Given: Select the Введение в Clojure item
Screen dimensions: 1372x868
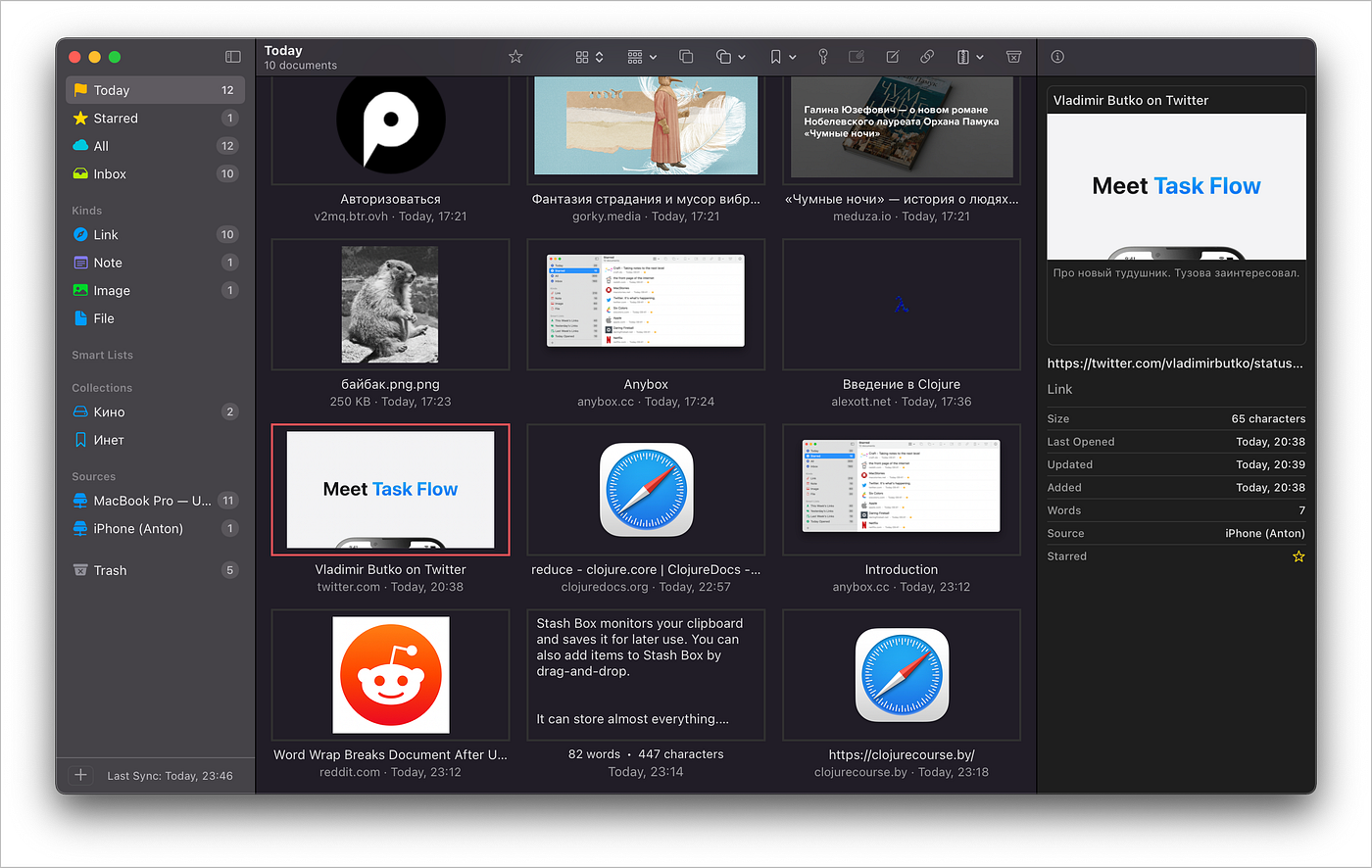Looking at the screenshot, I should pos(902,305).
